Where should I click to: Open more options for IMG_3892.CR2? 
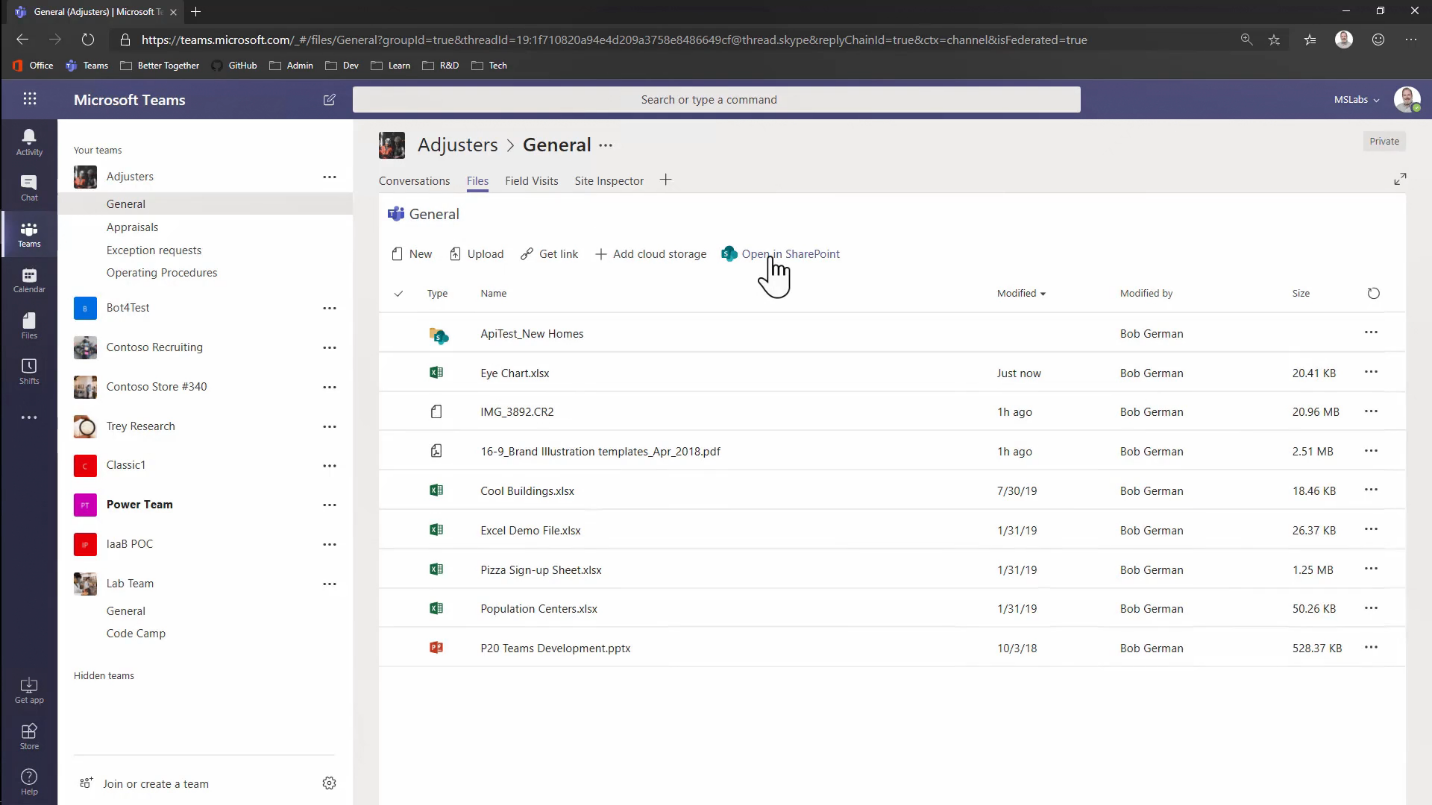1371,411
